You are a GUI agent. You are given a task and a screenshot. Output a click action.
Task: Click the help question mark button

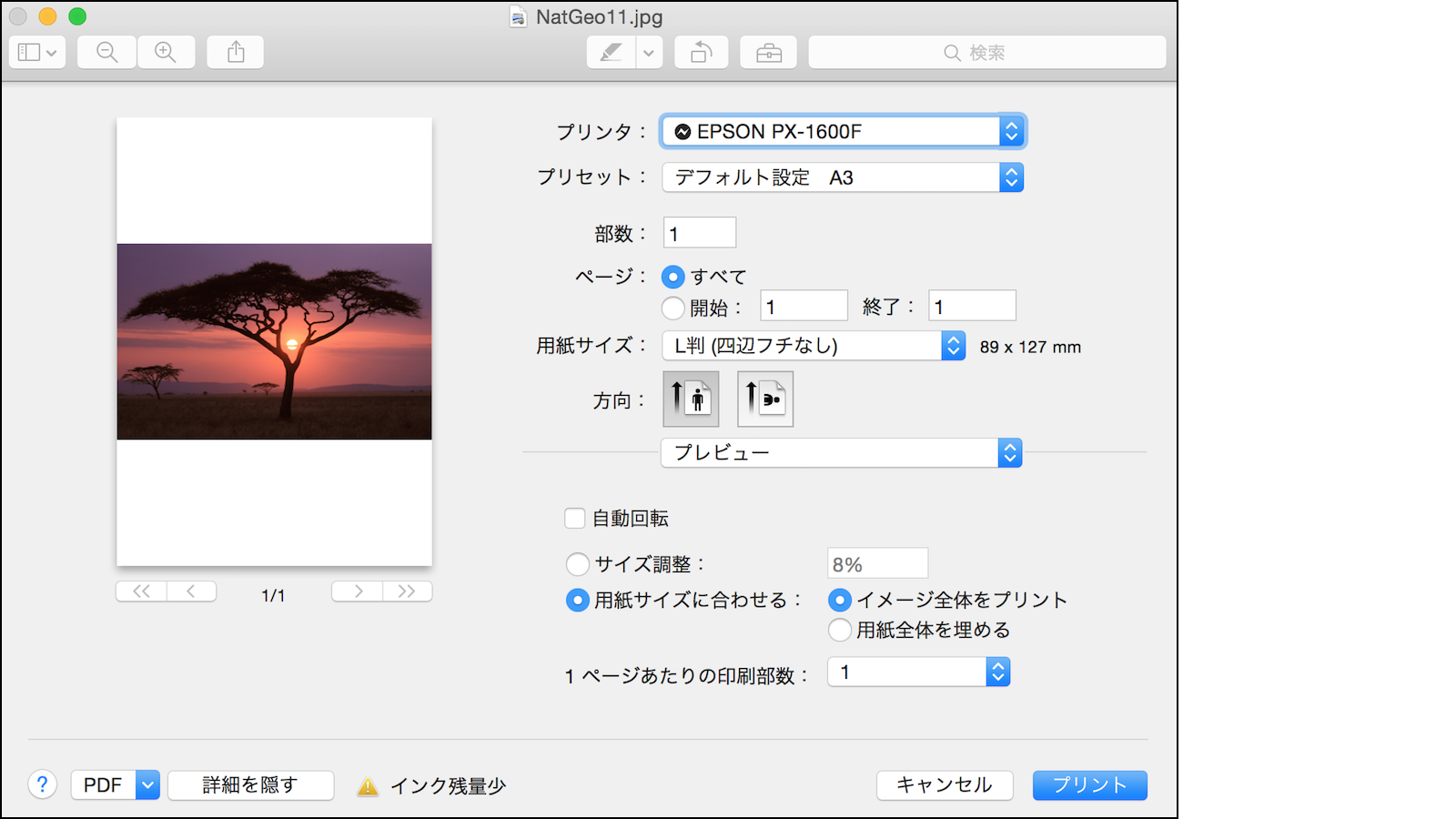coord(42,784)
